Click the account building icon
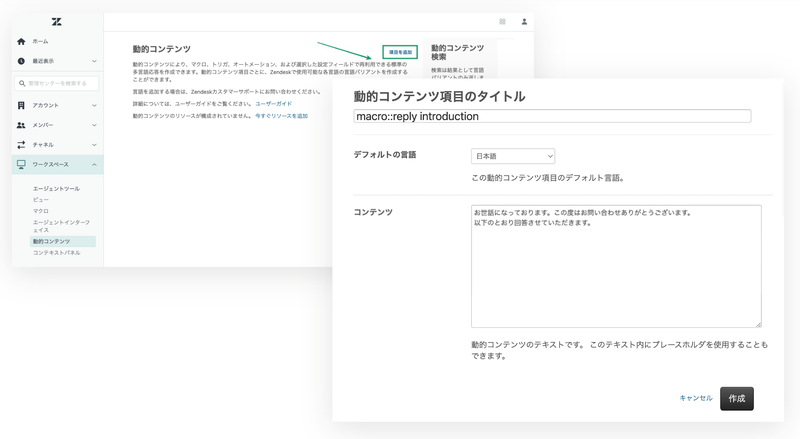 [x=21, y=105]
